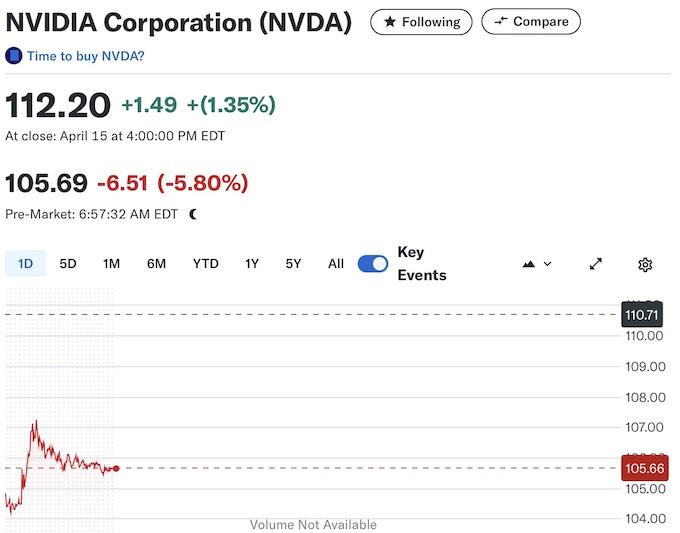Image resolution: width=680 pixels, height=533 pixels.
Task: Select the All time range
Action: click(336, 264)
